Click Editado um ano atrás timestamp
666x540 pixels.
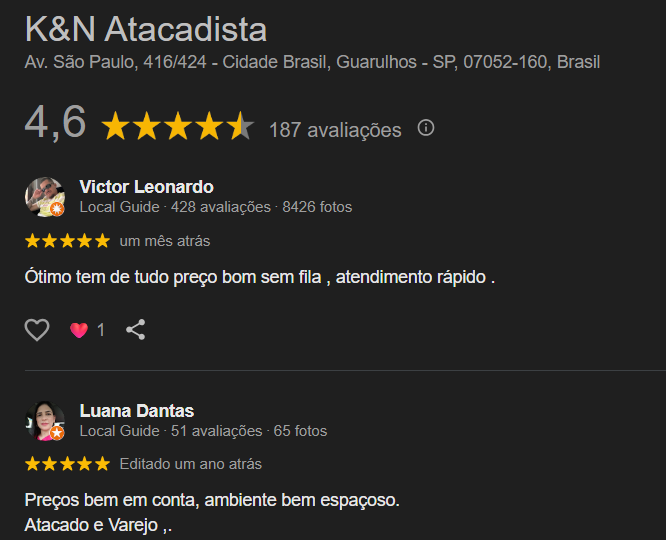pos(191,464)
